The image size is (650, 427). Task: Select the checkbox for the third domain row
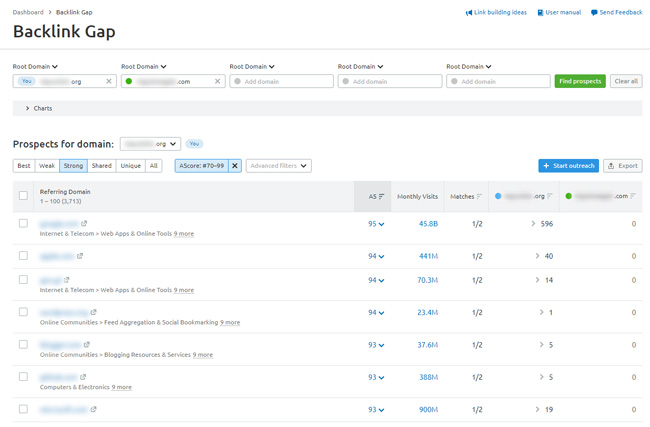coord(23,280)
